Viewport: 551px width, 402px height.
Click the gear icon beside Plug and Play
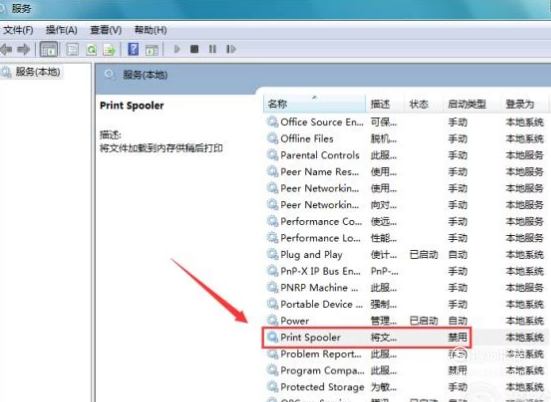(x=272, y=254)
